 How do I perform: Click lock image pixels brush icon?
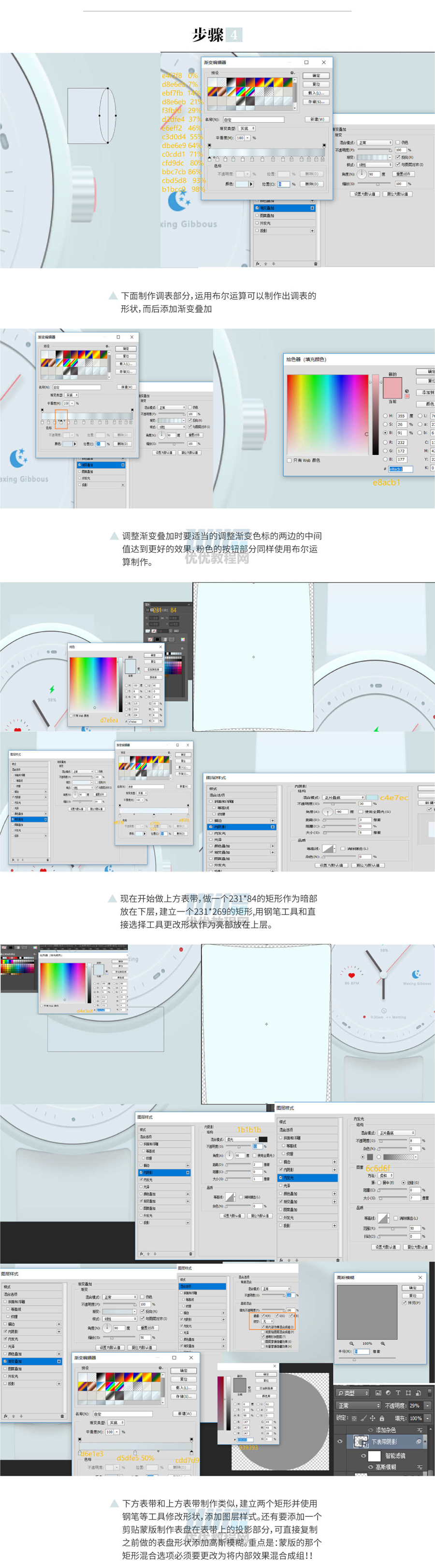coord(364,1418)
